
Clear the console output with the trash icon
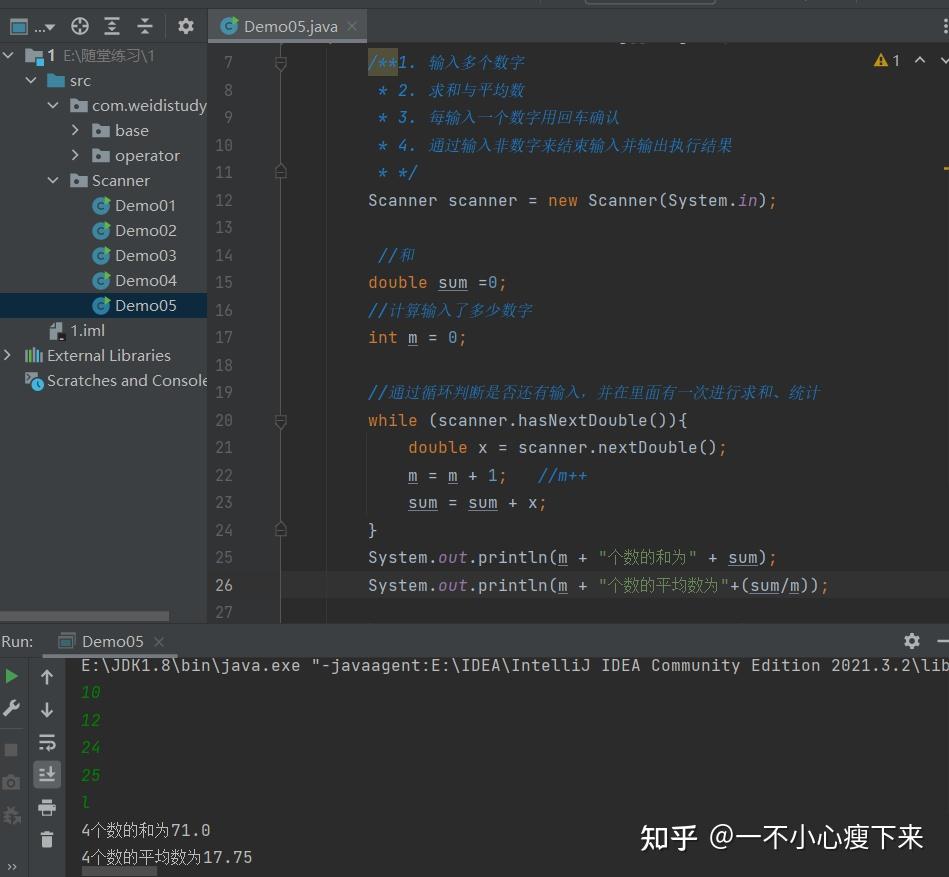[x=46, y=840]
